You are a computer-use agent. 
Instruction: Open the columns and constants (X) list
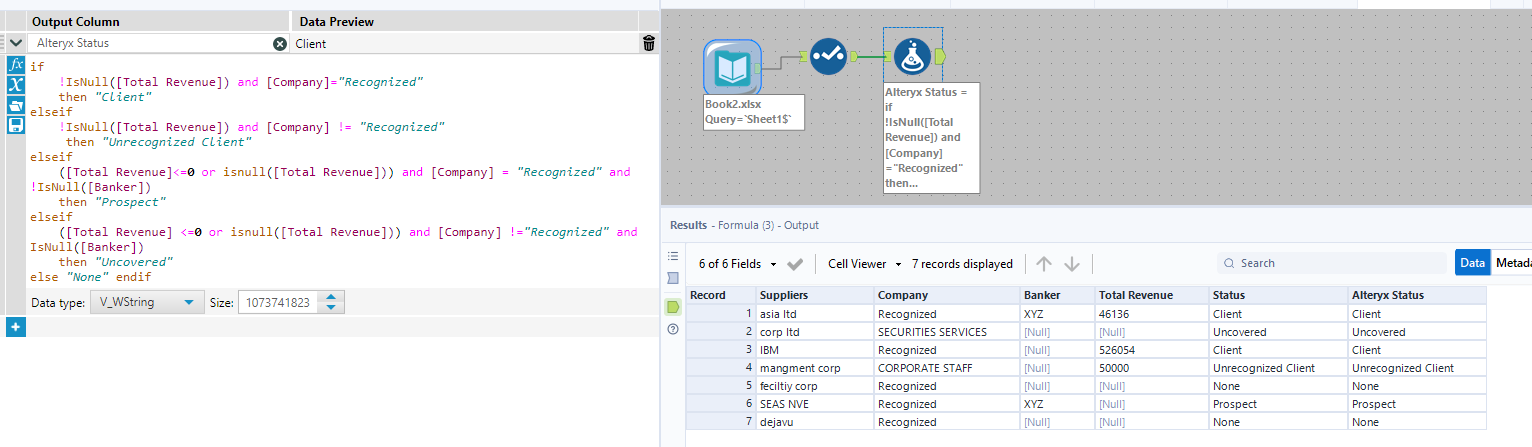[x=15, y=85]
